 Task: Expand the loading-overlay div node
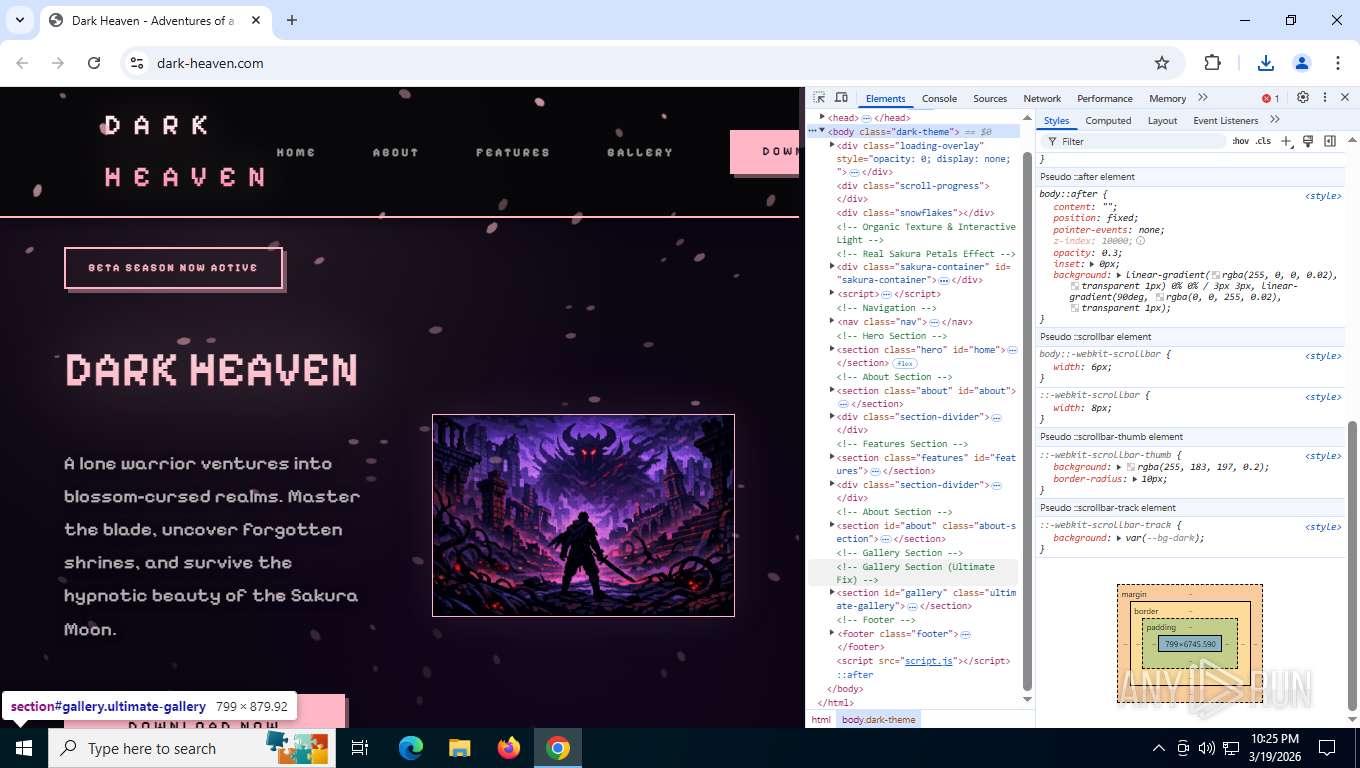click(x=832, y=145)
